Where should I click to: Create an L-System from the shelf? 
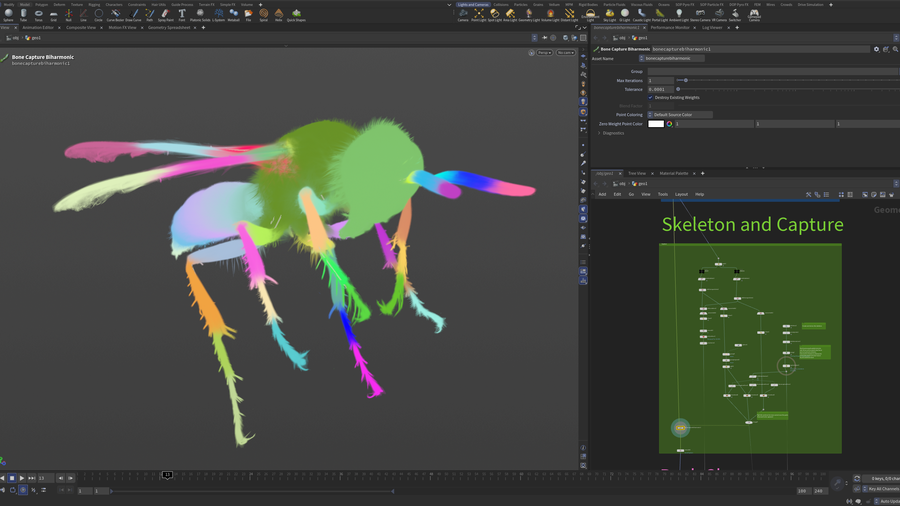click(219, 14)
